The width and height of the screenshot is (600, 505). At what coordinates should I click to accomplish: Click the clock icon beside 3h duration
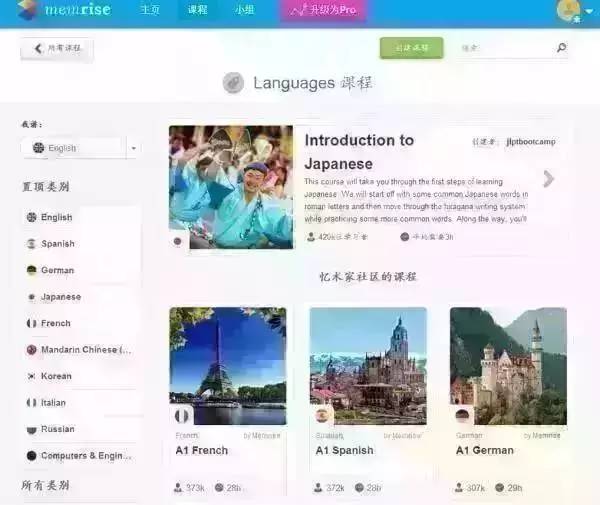pyautogui.click(x=404, y=237)
